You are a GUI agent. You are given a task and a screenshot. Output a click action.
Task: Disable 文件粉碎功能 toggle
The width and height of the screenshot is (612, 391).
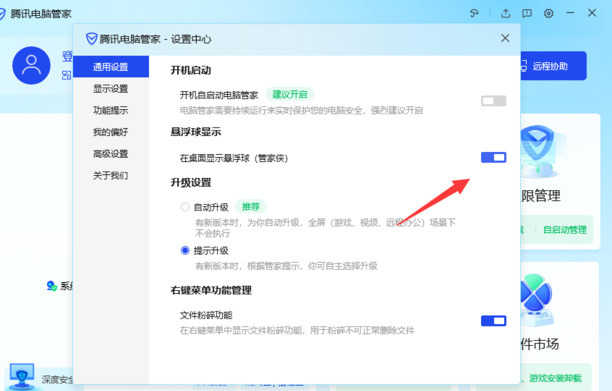[494, 321]
